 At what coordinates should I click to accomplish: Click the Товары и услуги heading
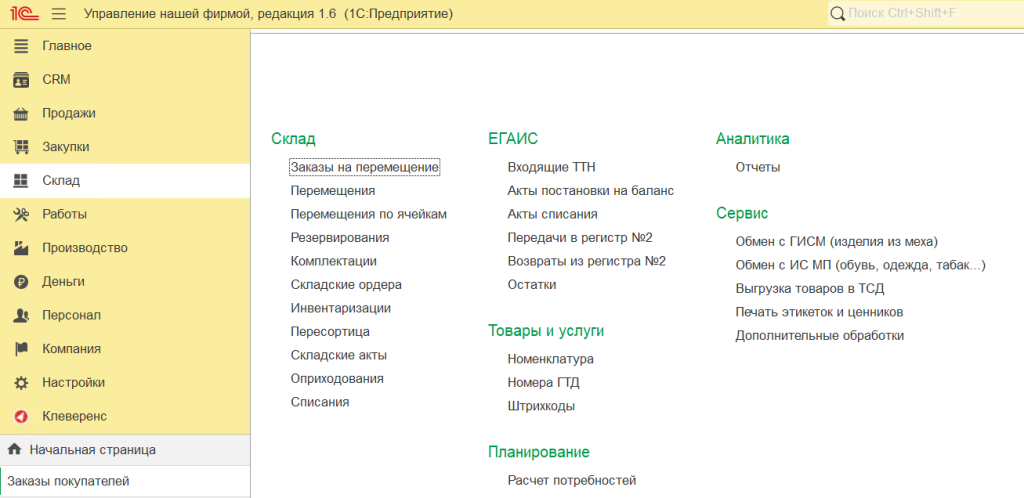(x=546, y=330)
